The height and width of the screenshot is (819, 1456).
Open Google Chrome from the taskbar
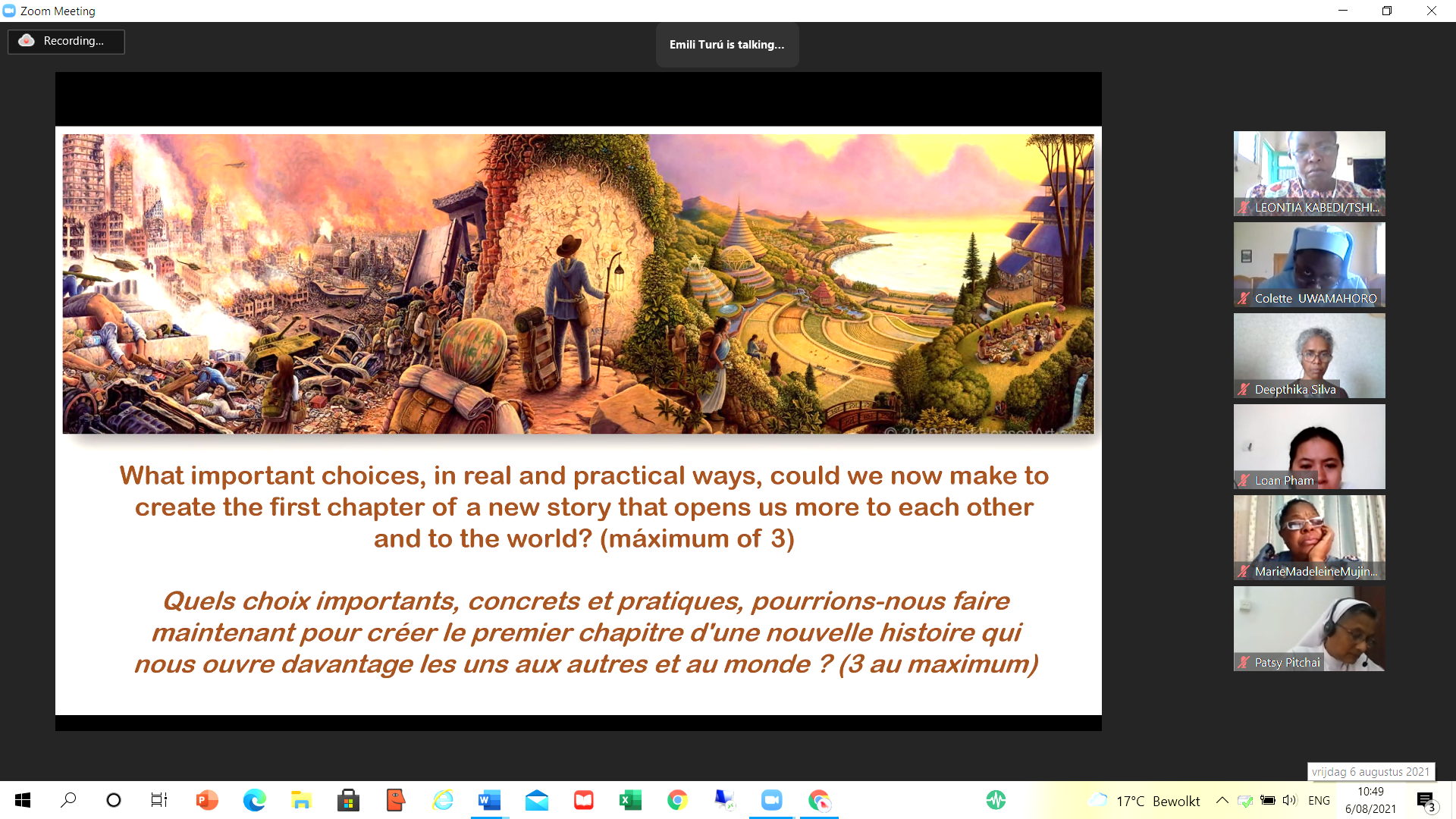(677, 800)
